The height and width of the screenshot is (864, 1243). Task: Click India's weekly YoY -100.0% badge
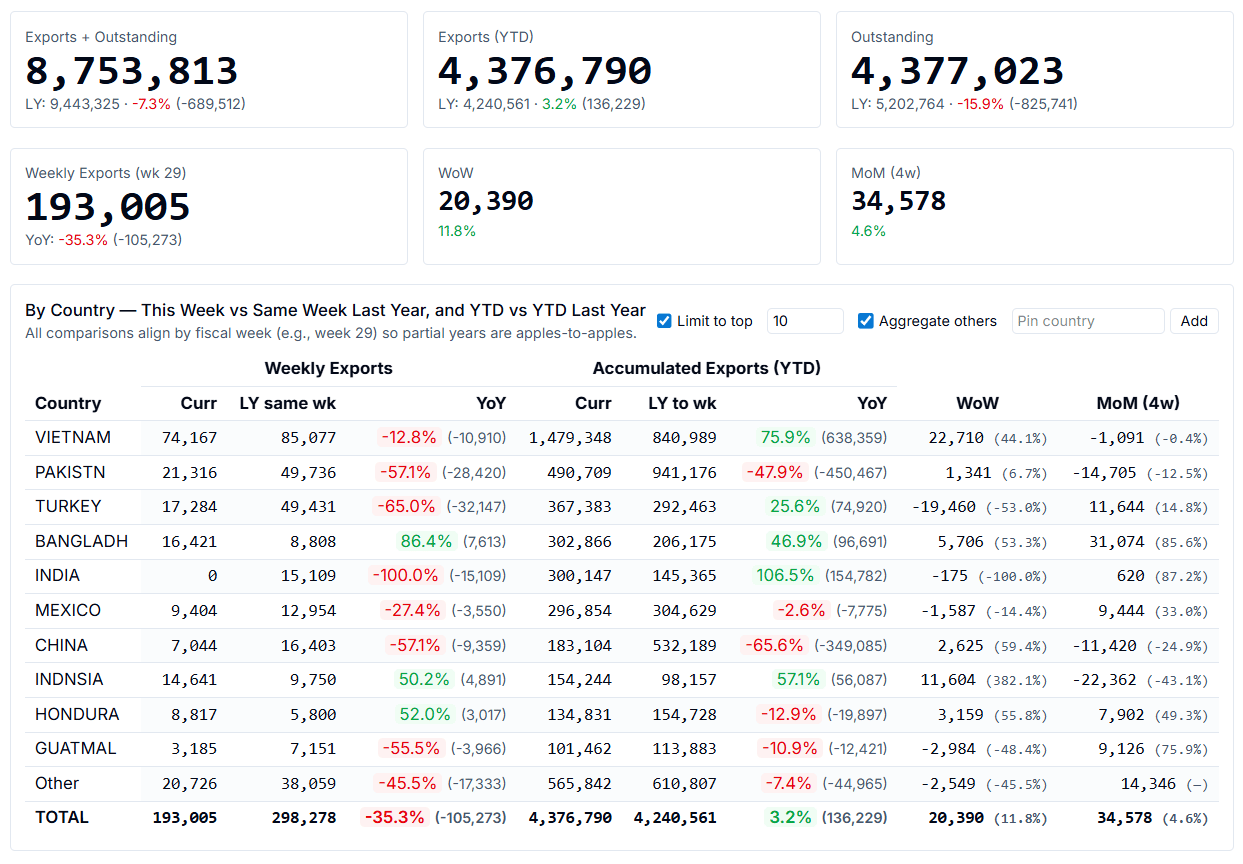coord(405,575)
